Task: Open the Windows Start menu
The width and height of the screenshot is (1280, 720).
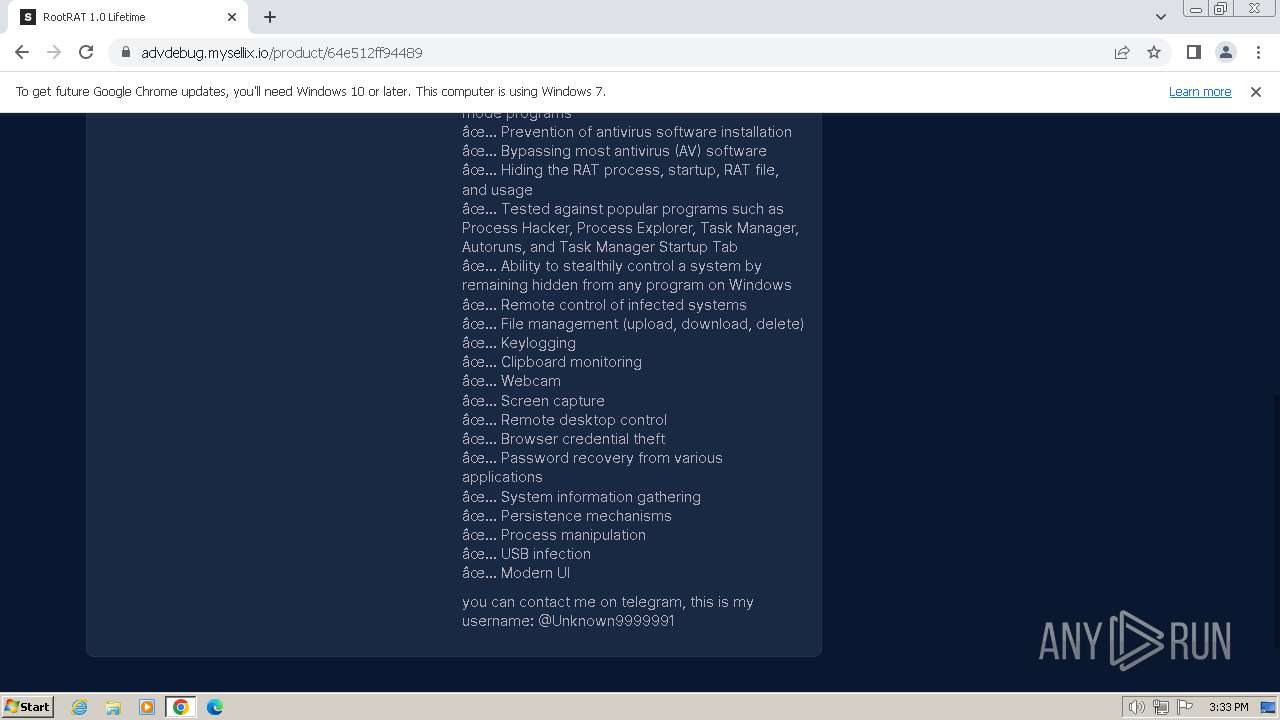Action: tap(27, 706)
